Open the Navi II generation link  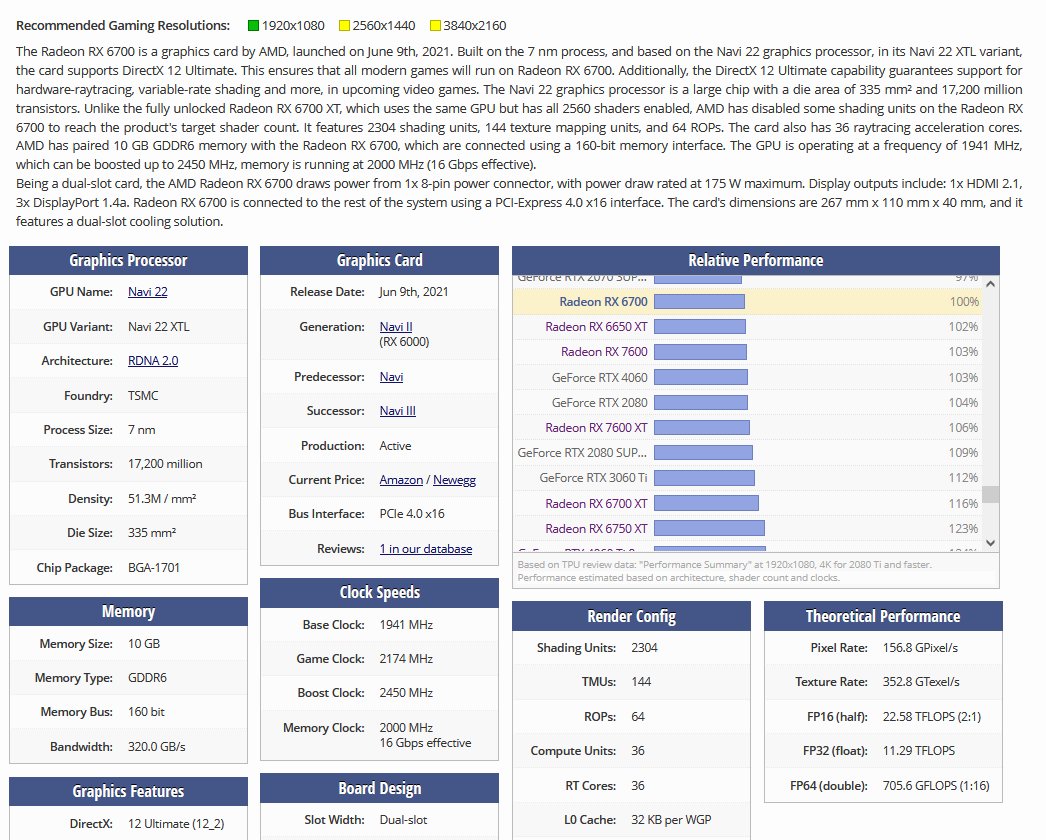pos(396,326)
